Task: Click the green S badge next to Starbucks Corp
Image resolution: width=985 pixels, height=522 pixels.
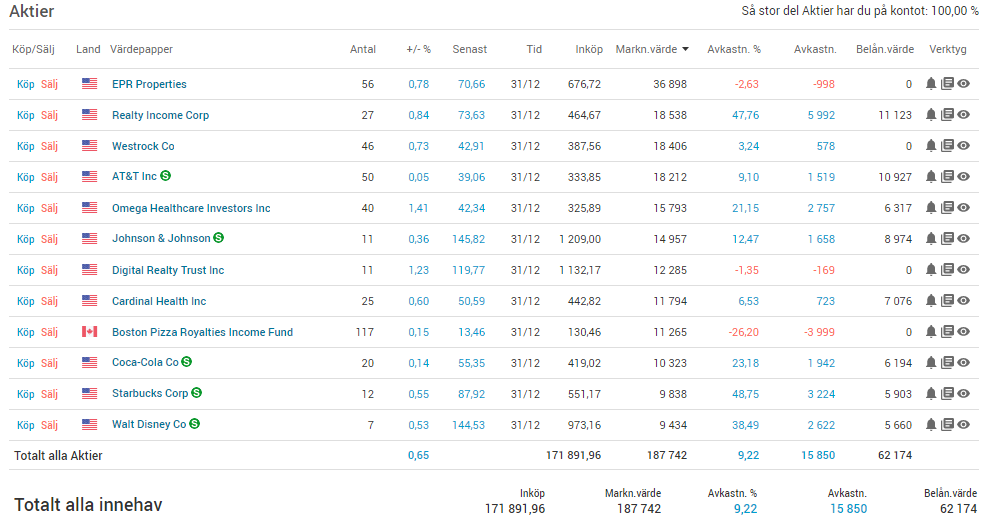Action: (x=197, y=393)
